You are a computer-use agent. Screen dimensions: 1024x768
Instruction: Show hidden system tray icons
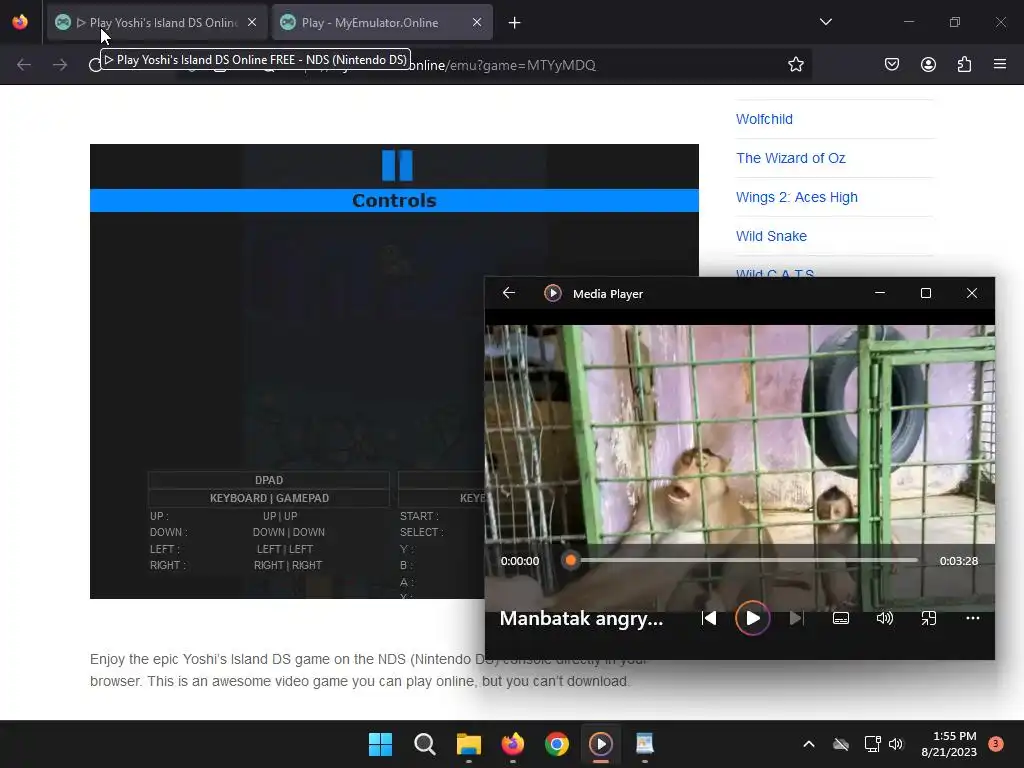point(808,744)
